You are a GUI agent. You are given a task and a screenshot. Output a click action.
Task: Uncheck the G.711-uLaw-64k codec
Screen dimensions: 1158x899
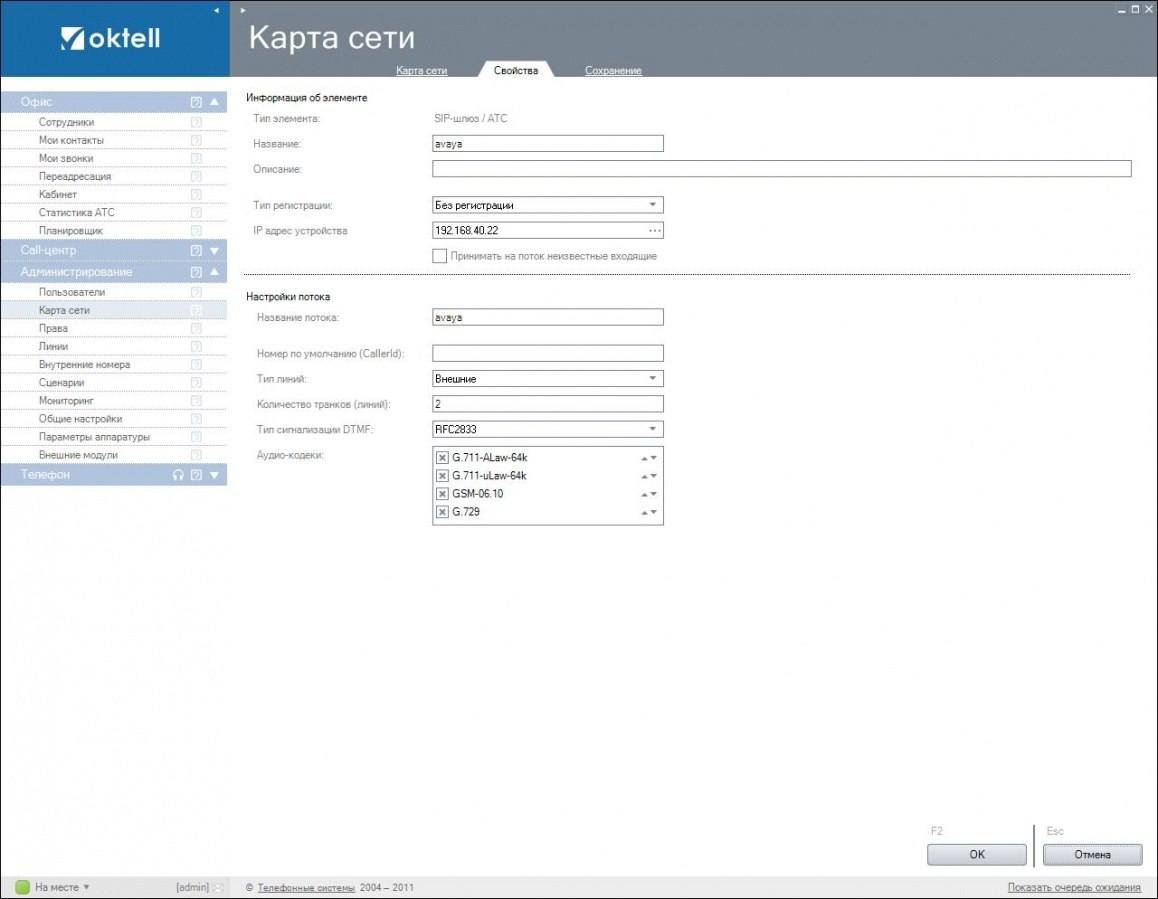pos(442,476)
